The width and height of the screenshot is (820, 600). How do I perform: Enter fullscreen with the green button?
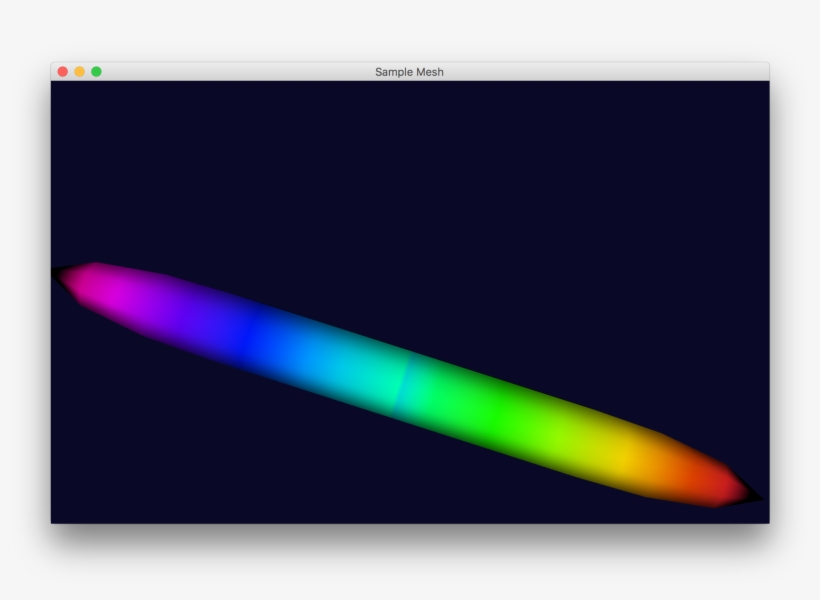pos(96,71)
